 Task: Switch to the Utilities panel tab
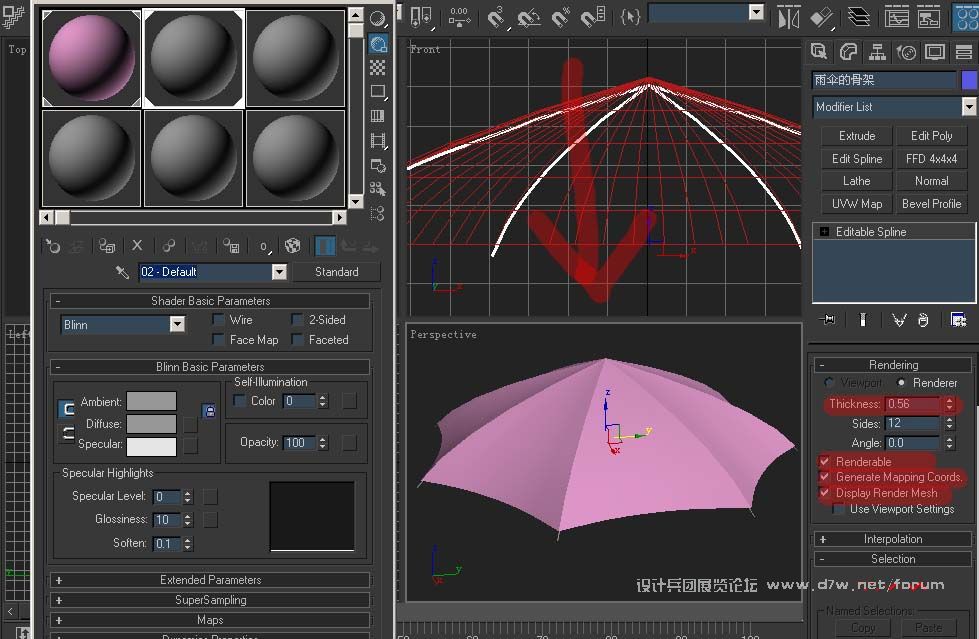click(x=963, y=52)
